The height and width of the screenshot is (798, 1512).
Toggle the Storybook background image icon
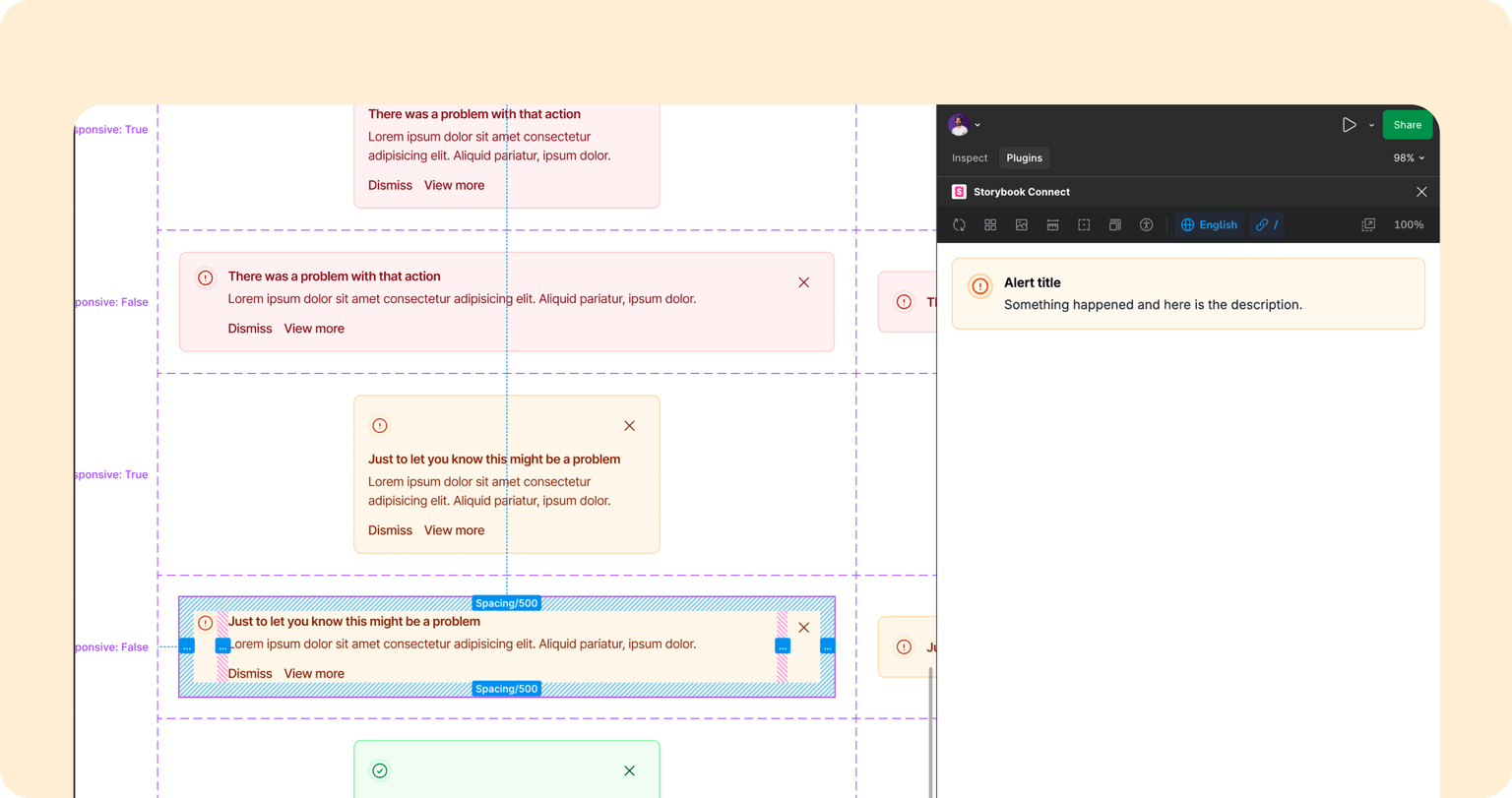pos(1022,224)
